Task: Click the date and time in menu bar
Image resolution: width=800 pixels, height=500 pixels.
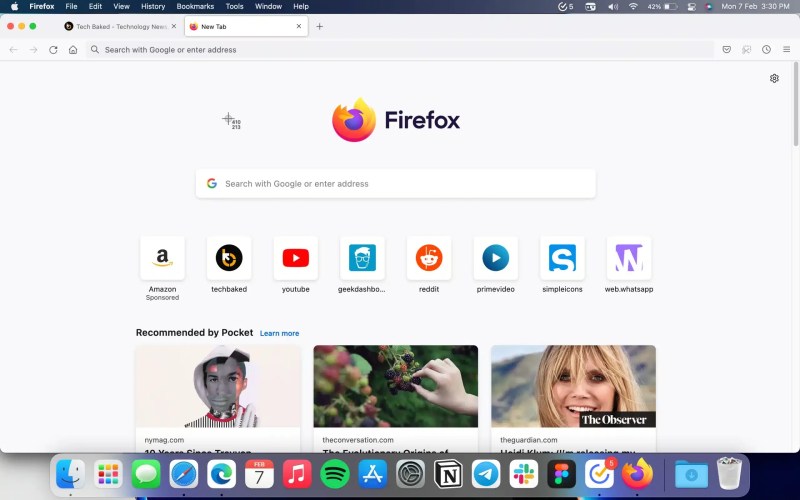Action: click(x=755, y=7)
